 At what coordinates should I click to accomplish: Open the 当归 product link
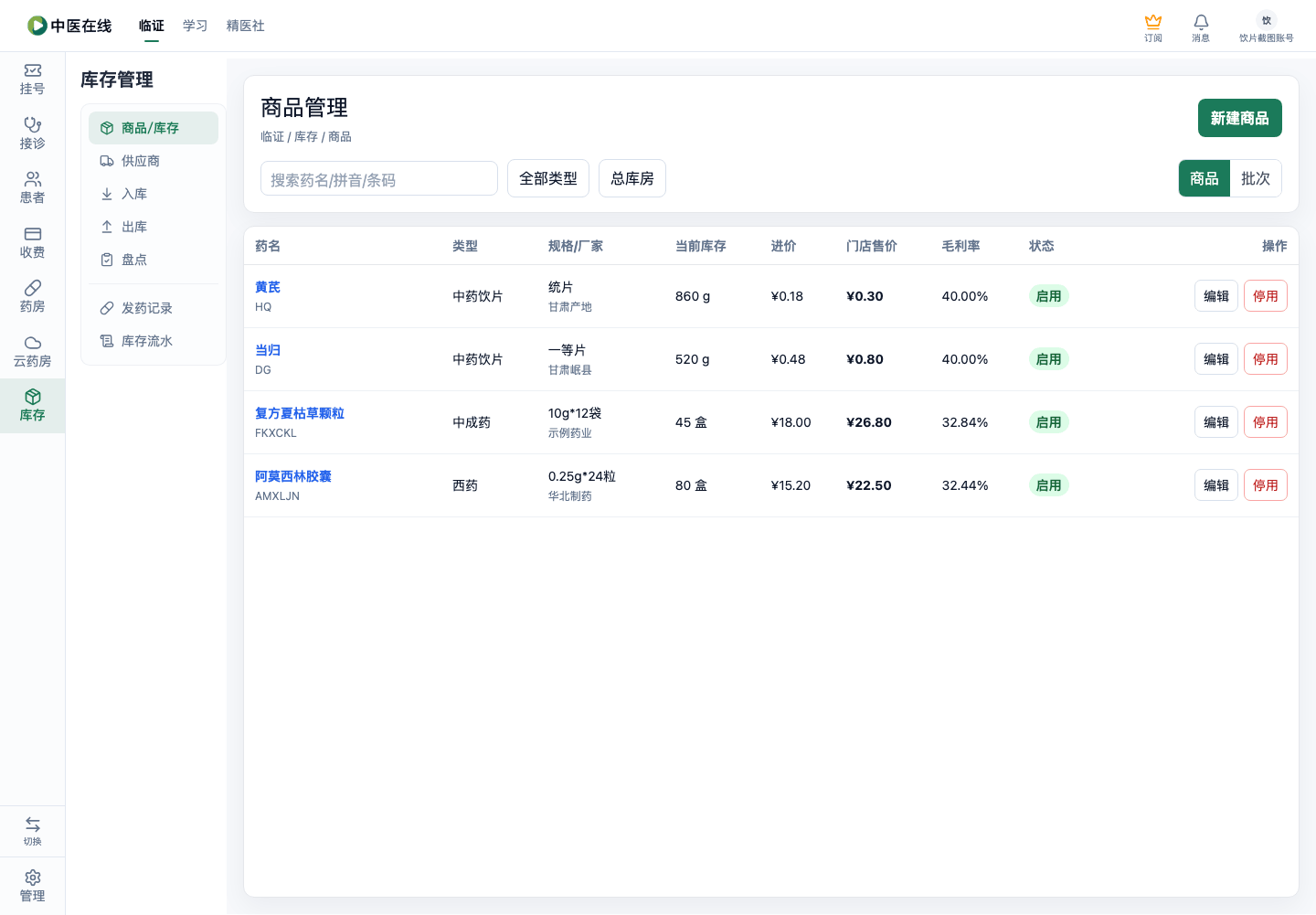pyautogui.click(x=268, y=350)
